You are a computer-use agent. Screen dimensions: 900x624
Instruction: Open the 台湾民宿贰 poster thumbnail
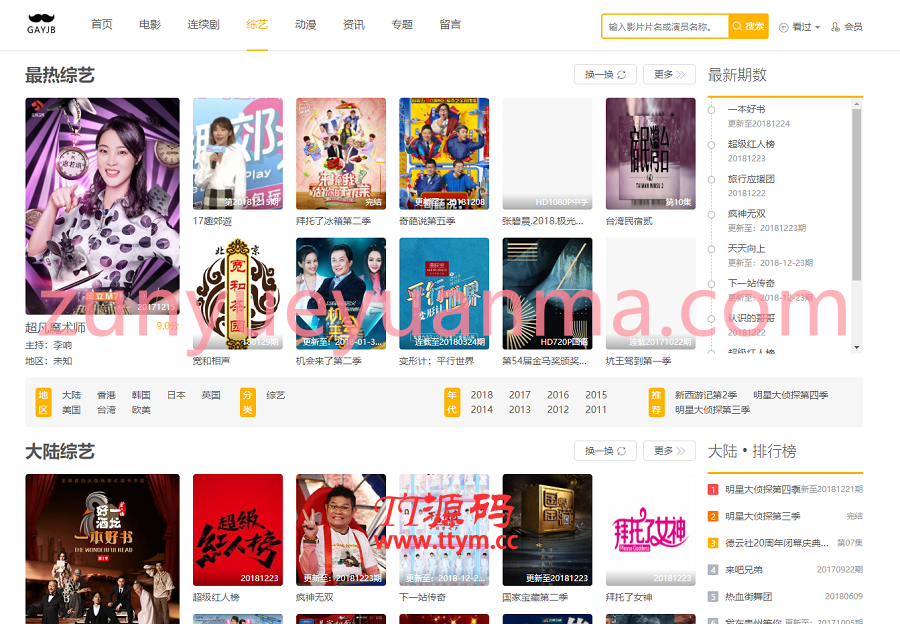[x=651, y=153]
